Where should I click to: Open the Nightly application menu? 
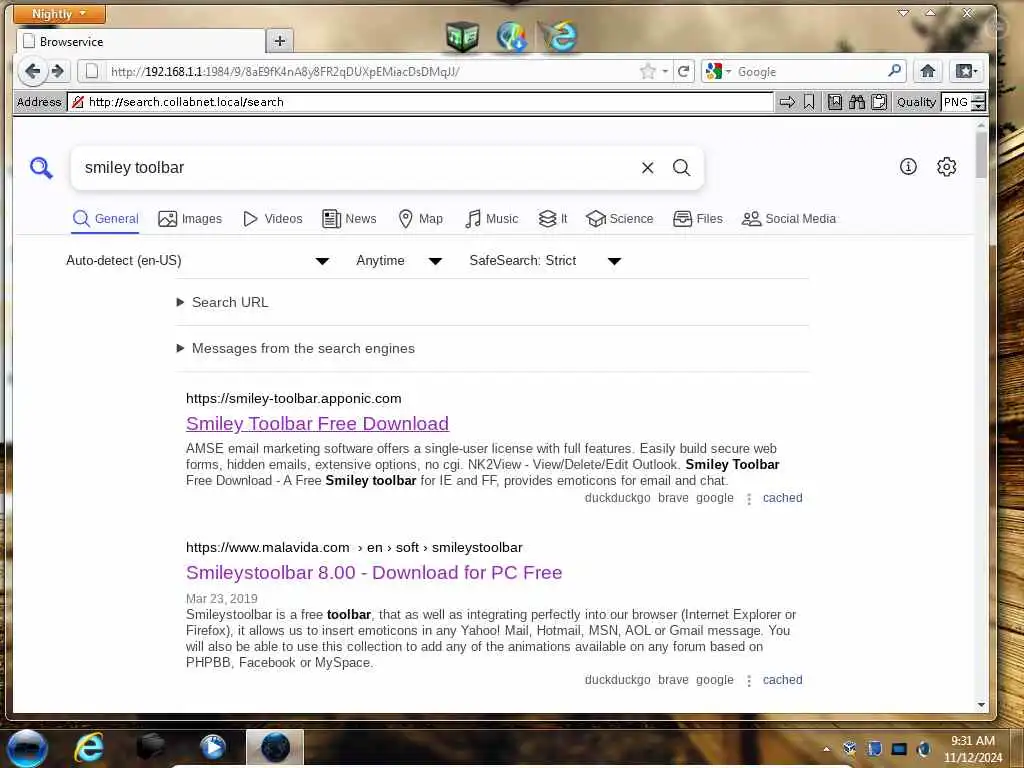coord(59,14)
